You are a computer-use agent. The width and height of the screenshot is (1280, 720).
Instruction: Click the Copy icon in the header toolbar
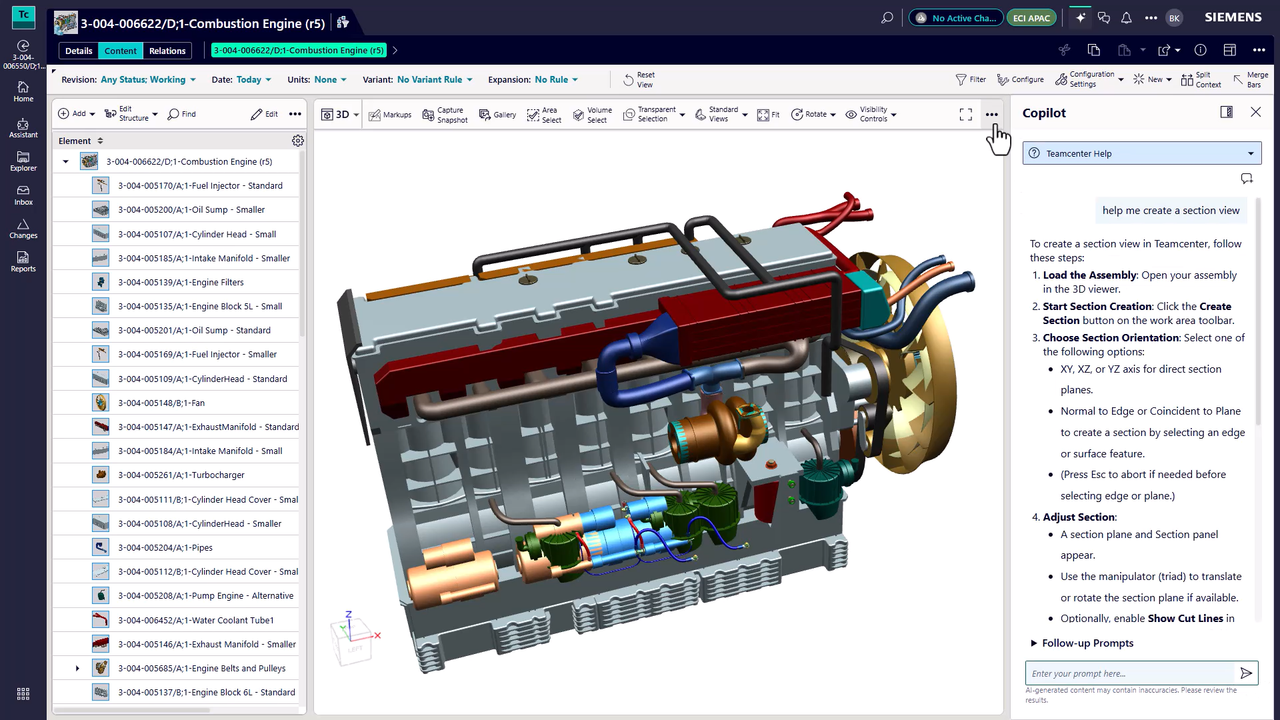tap(1094, 50)
